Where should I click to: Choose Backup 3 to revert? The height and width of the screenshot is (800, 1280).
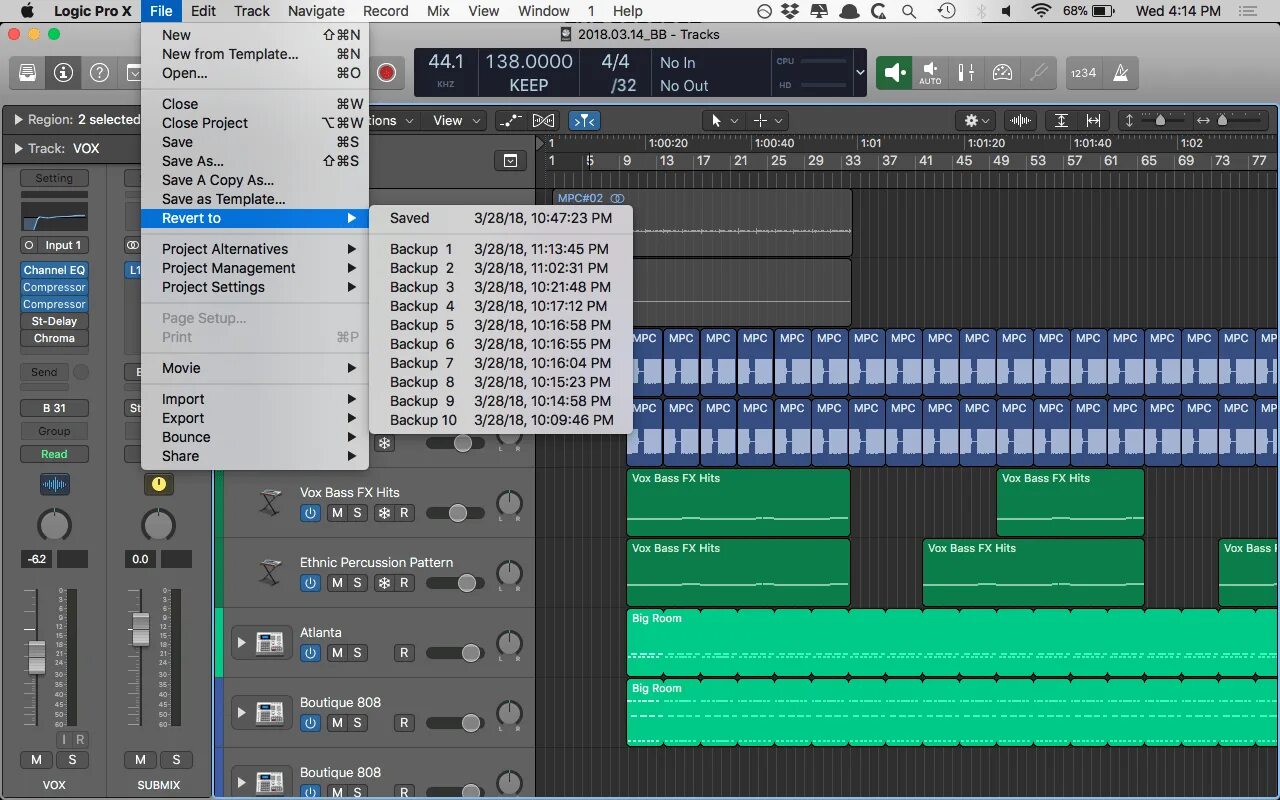[x=500, y=287]
